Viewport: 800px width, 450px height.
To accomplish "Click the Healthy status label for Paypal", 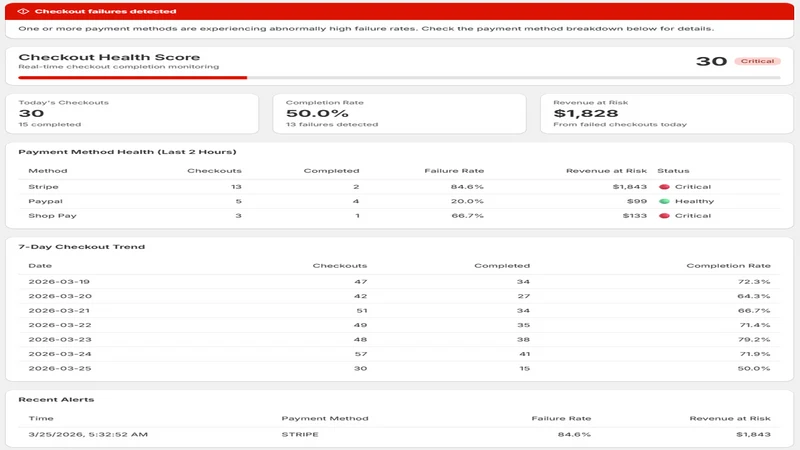I will click(x=694, y=201).
